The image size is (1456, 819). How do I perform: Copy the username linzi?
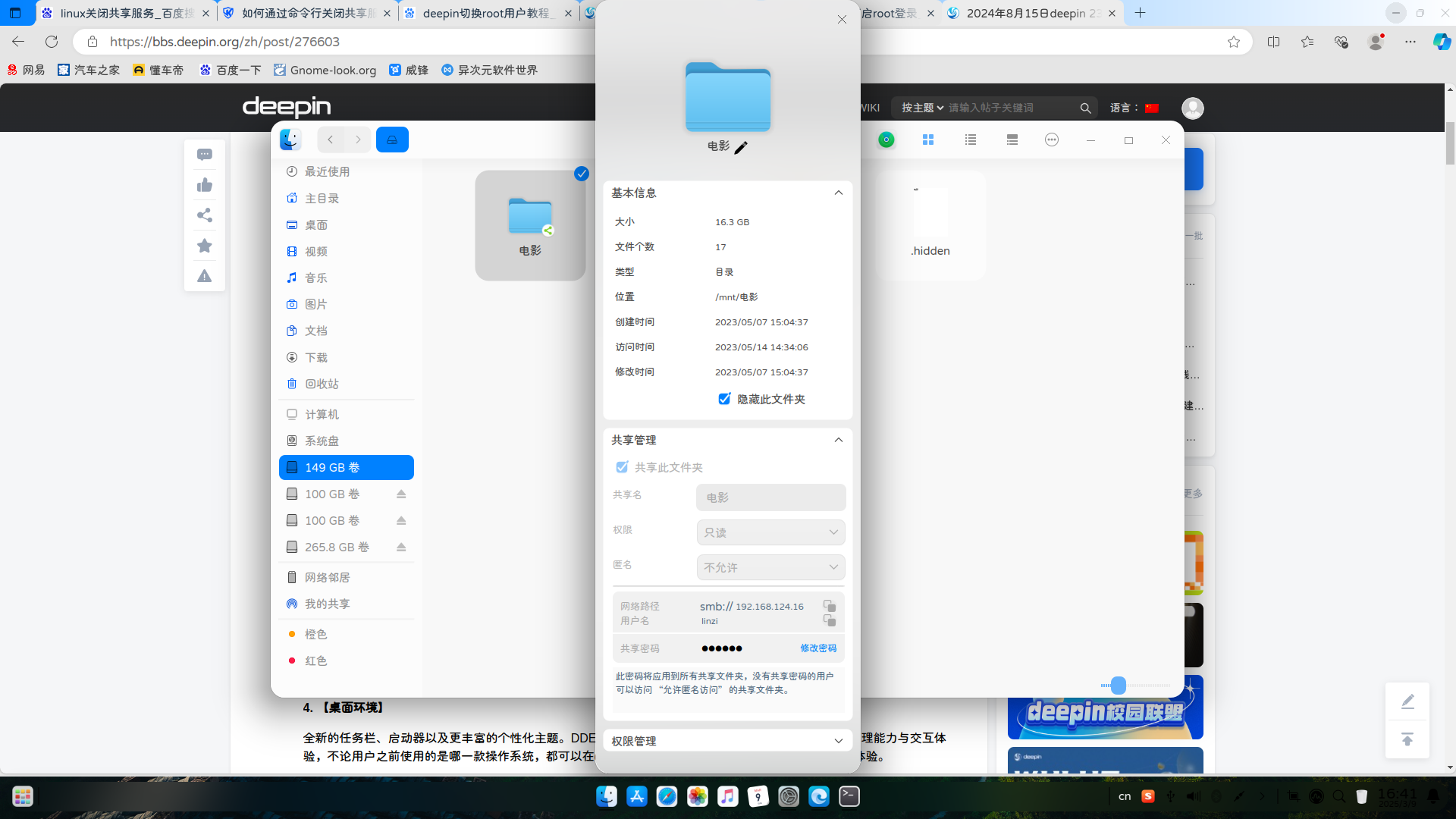coord(830,620)
